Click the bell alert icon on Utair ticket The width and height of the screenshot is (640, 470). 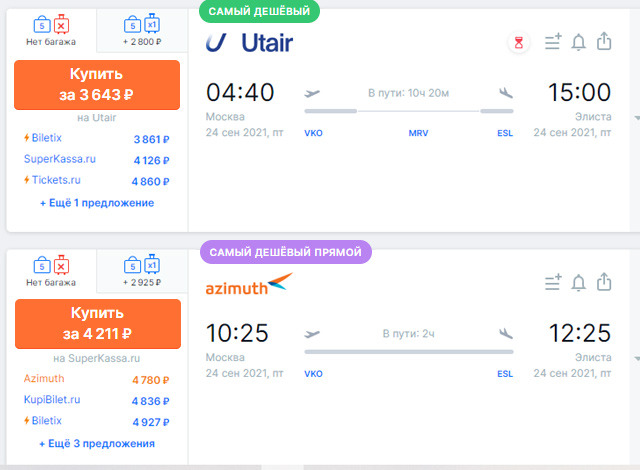[x=578, y=42]
